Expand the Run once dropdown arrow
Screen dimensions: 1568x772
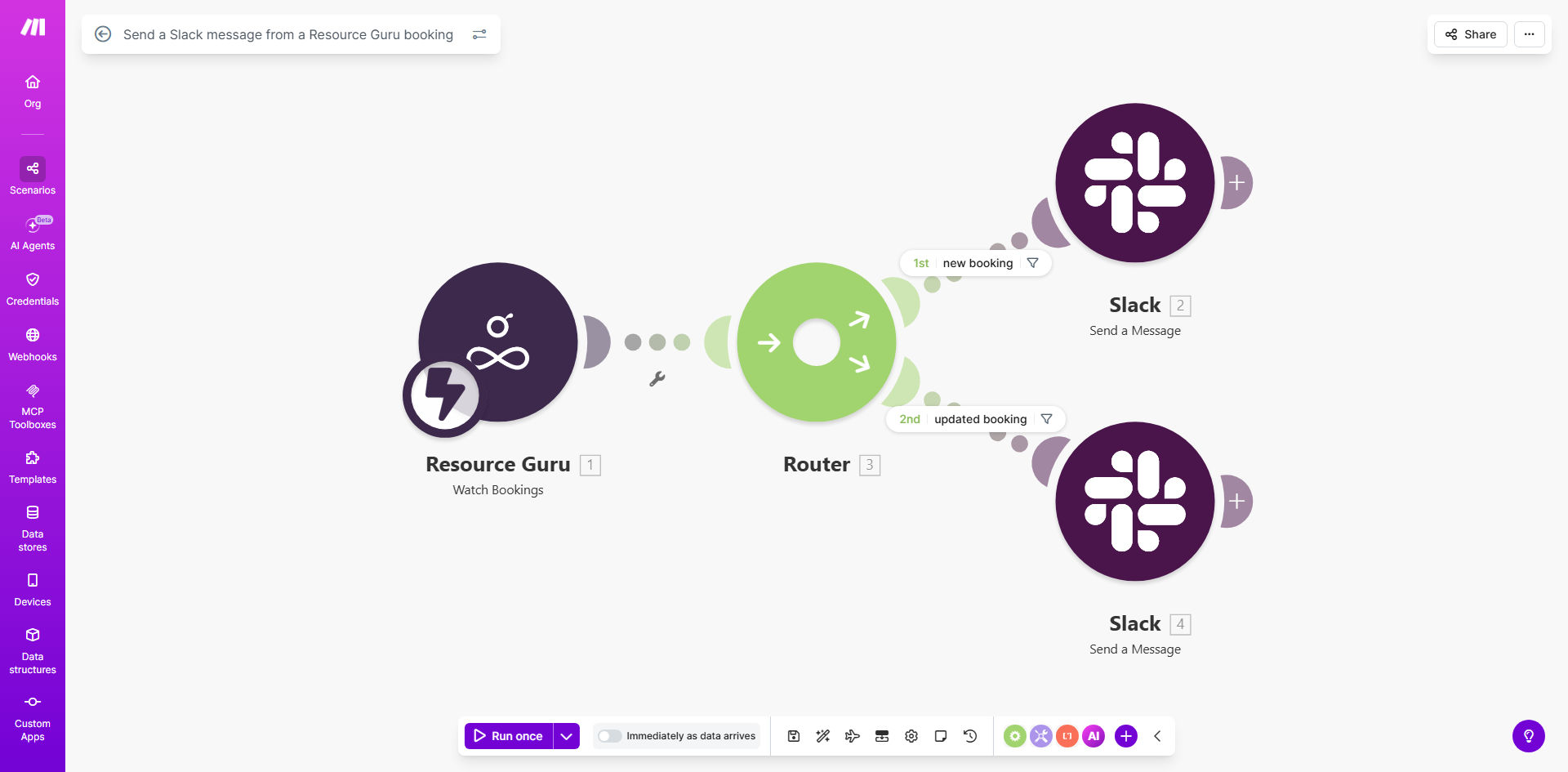point(567,736)
